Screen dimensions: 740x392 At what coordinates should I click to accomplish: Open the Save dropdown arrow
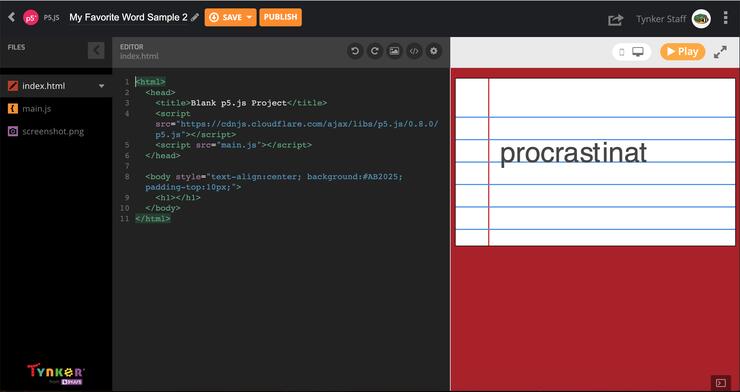click(x=249, y=17)
